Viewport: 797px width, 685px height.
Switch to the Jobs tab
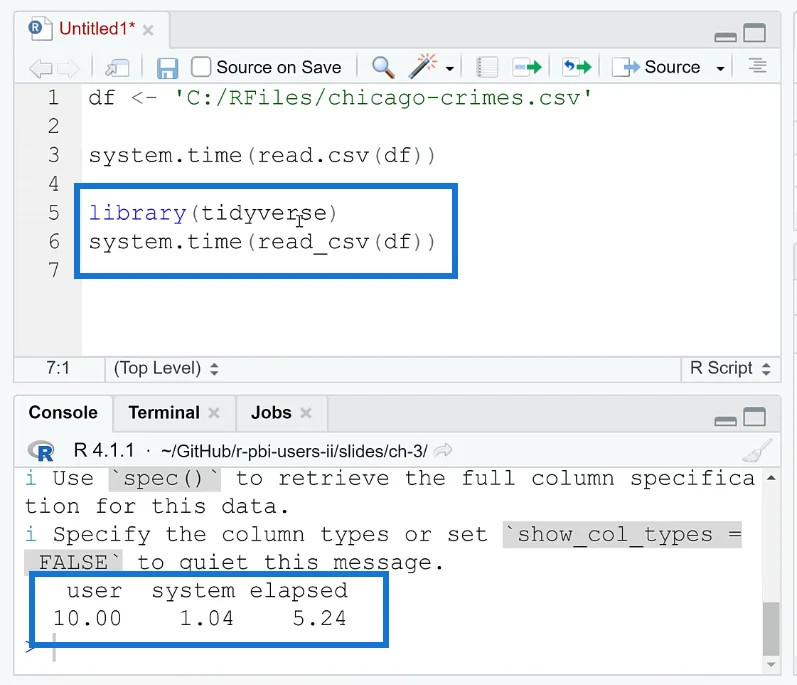271,413
